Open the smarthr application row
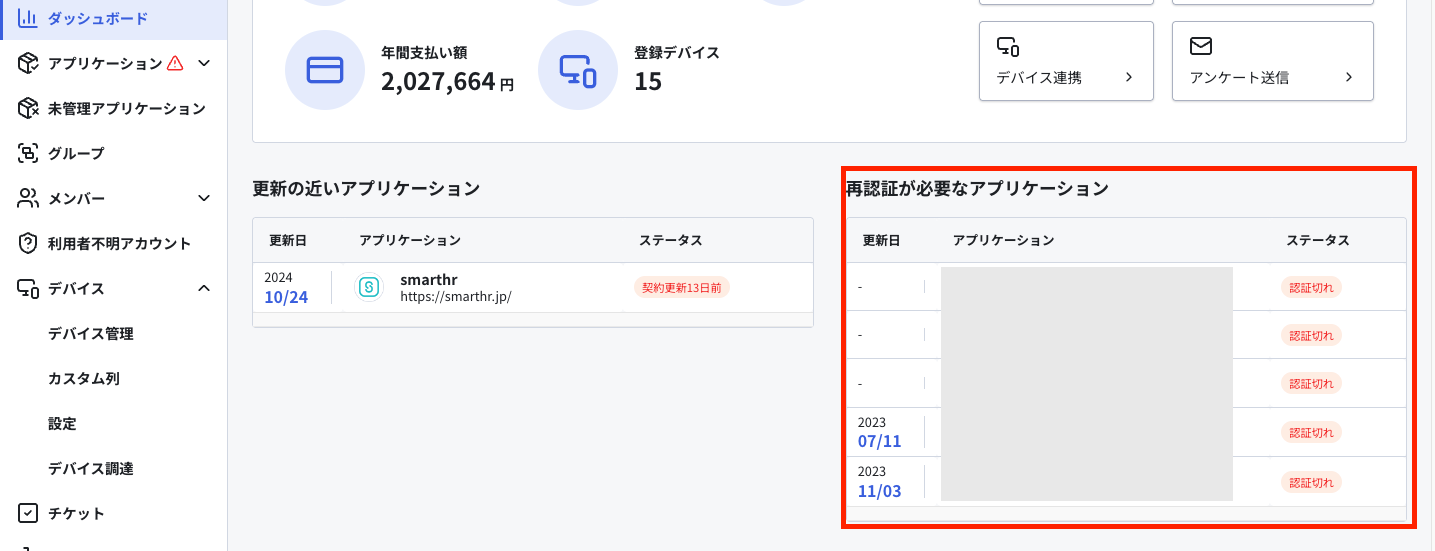 (x=533, y=287)
